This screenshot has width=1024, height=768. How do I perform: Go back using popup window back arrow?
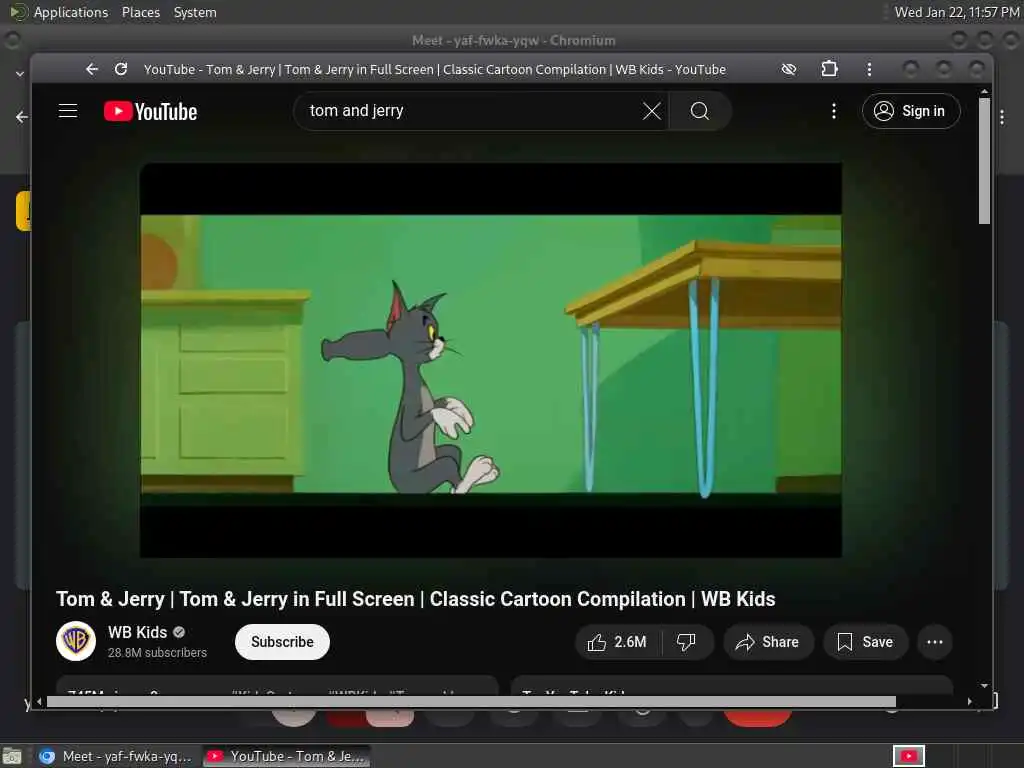[91, 69]
